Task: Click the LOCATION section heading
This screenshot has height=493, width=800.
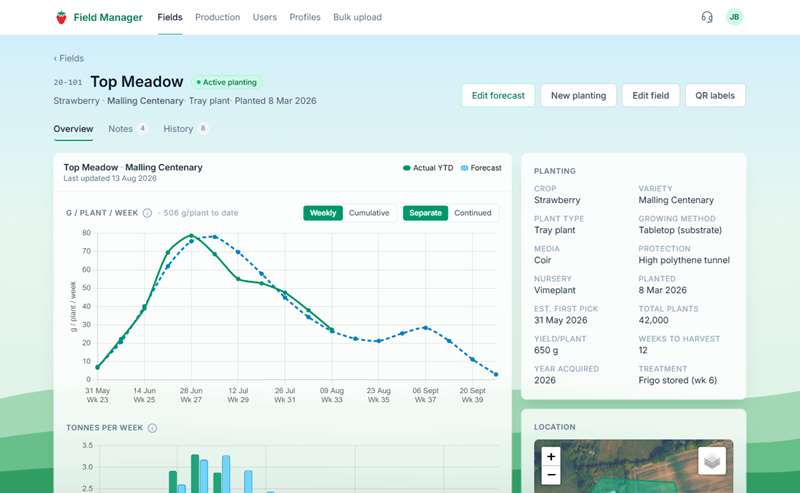Action: click(555, 427)
